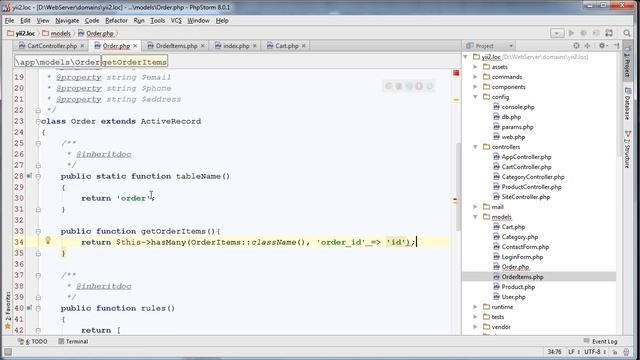
Task: Select db.php in the project tree
Action: pos(511,117)
